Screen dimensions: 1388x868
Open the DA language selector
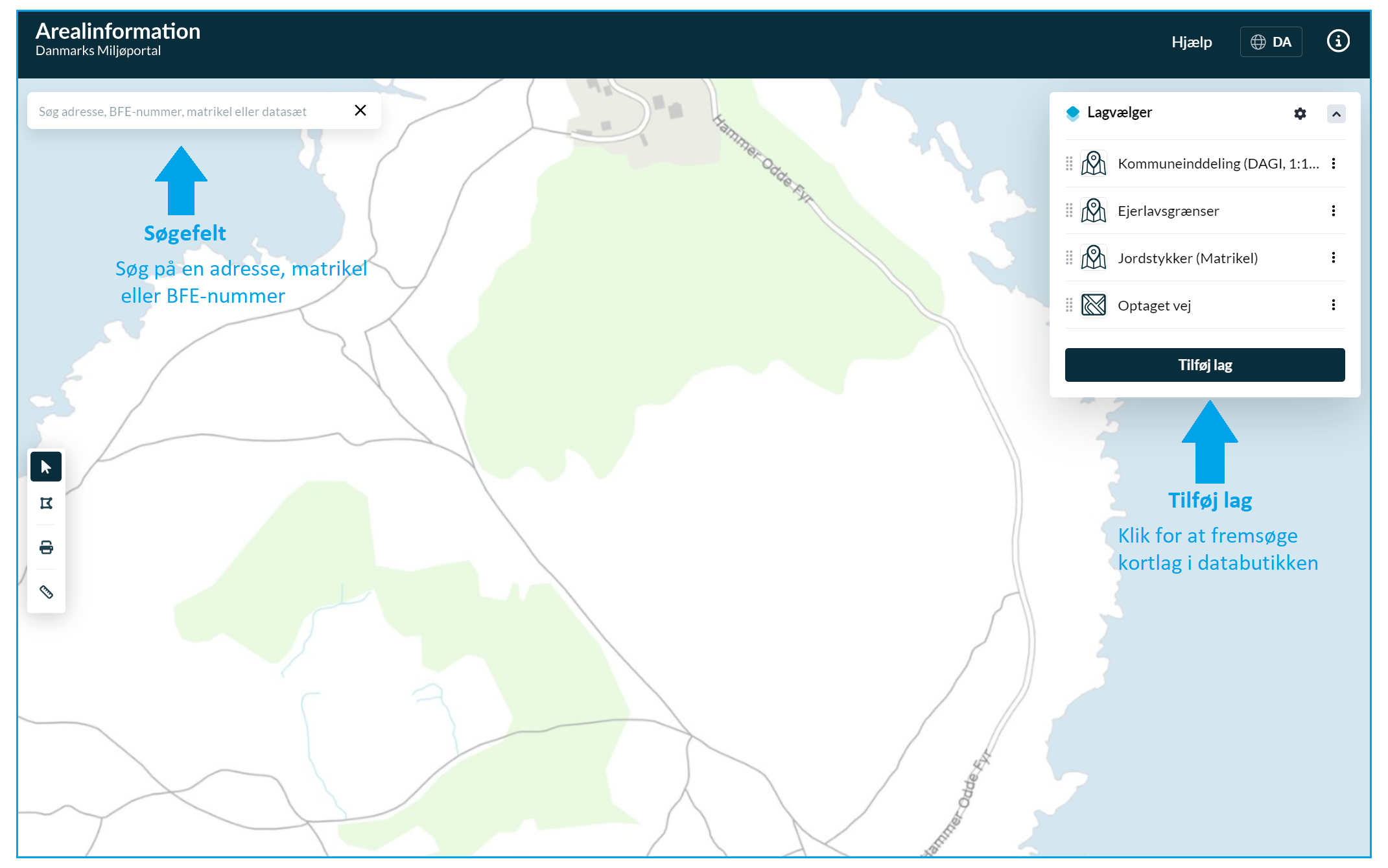coord(1271,42)
